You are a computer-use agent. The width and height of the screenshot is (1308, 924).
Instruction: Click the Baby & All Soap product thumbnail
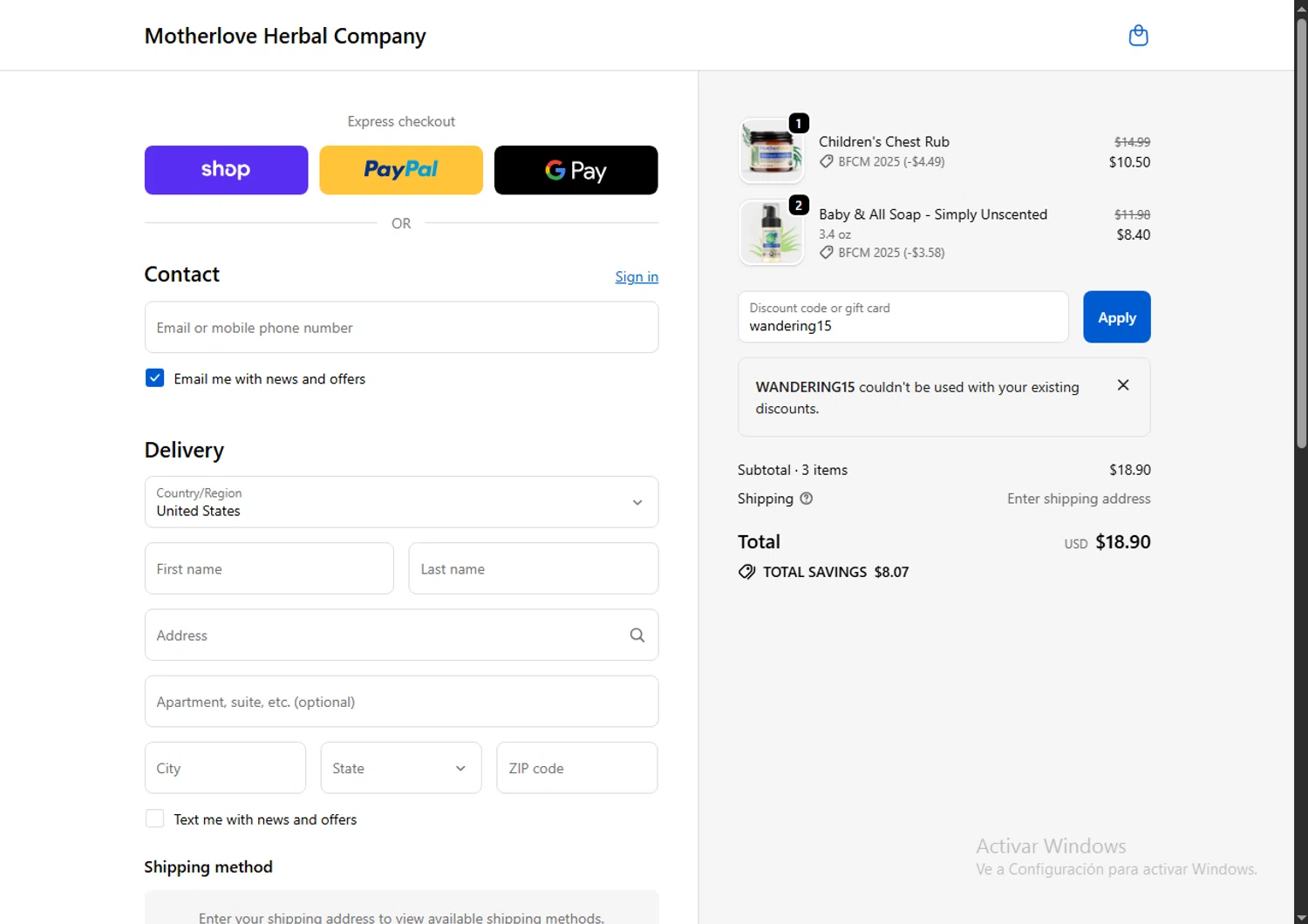coord(771,233)
